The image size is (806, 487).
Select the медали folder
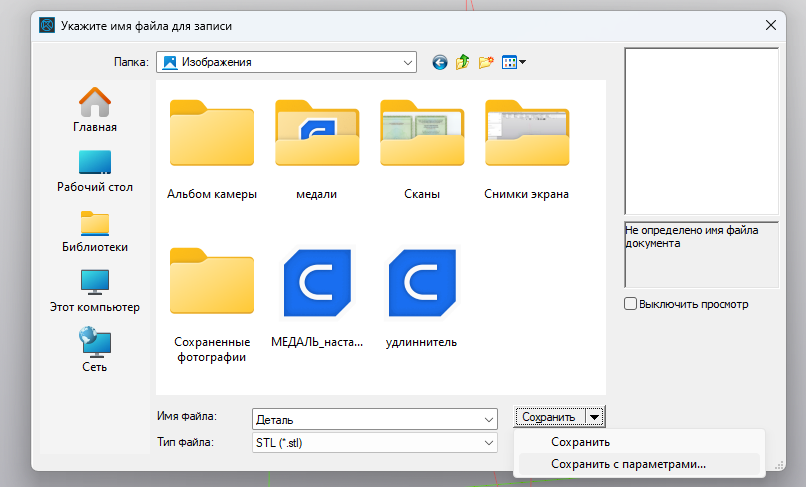click(x=317, y=149)
